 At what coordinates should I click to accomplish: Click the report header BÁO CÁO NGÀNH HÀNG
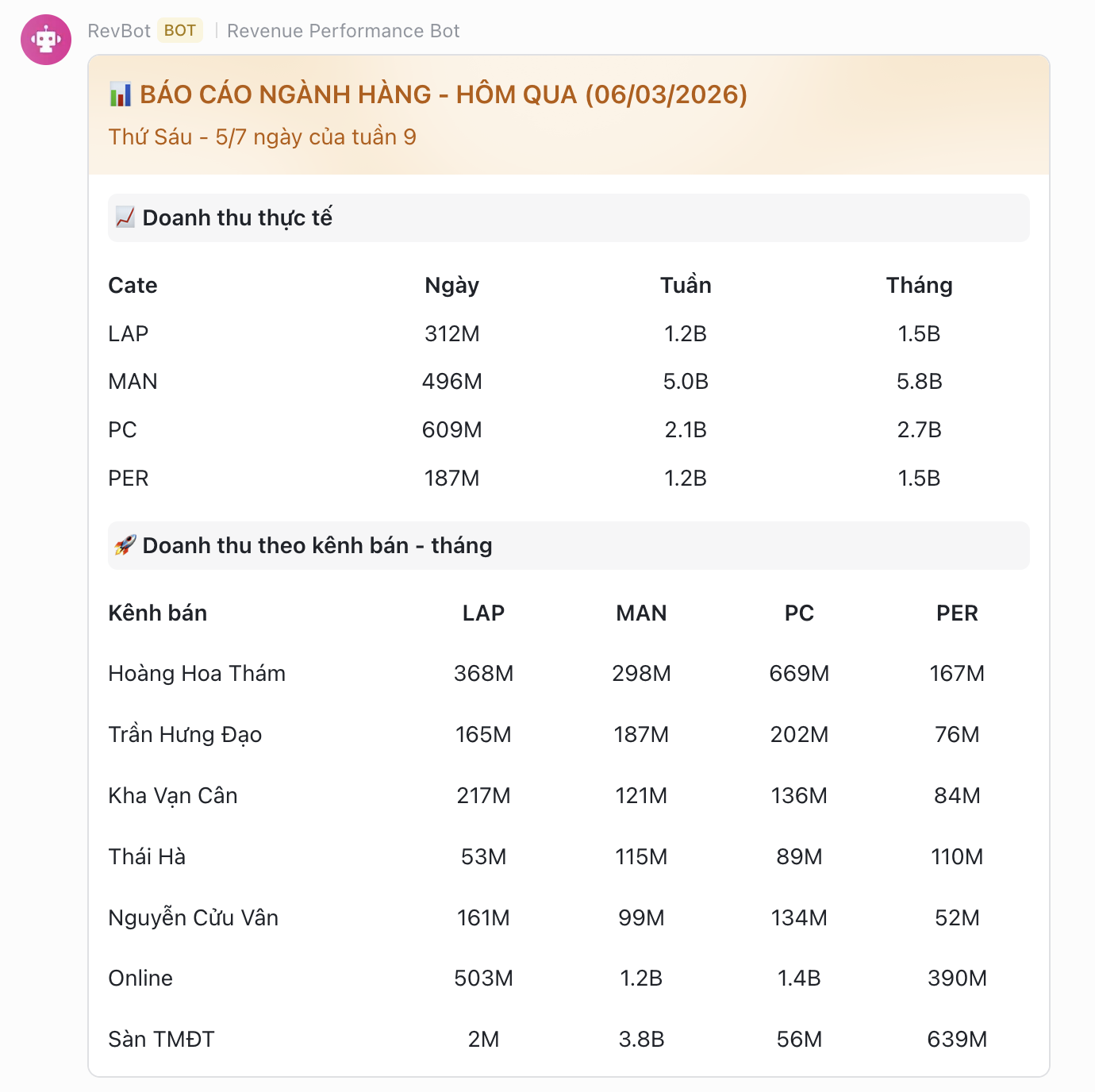[x=442, y=94]
